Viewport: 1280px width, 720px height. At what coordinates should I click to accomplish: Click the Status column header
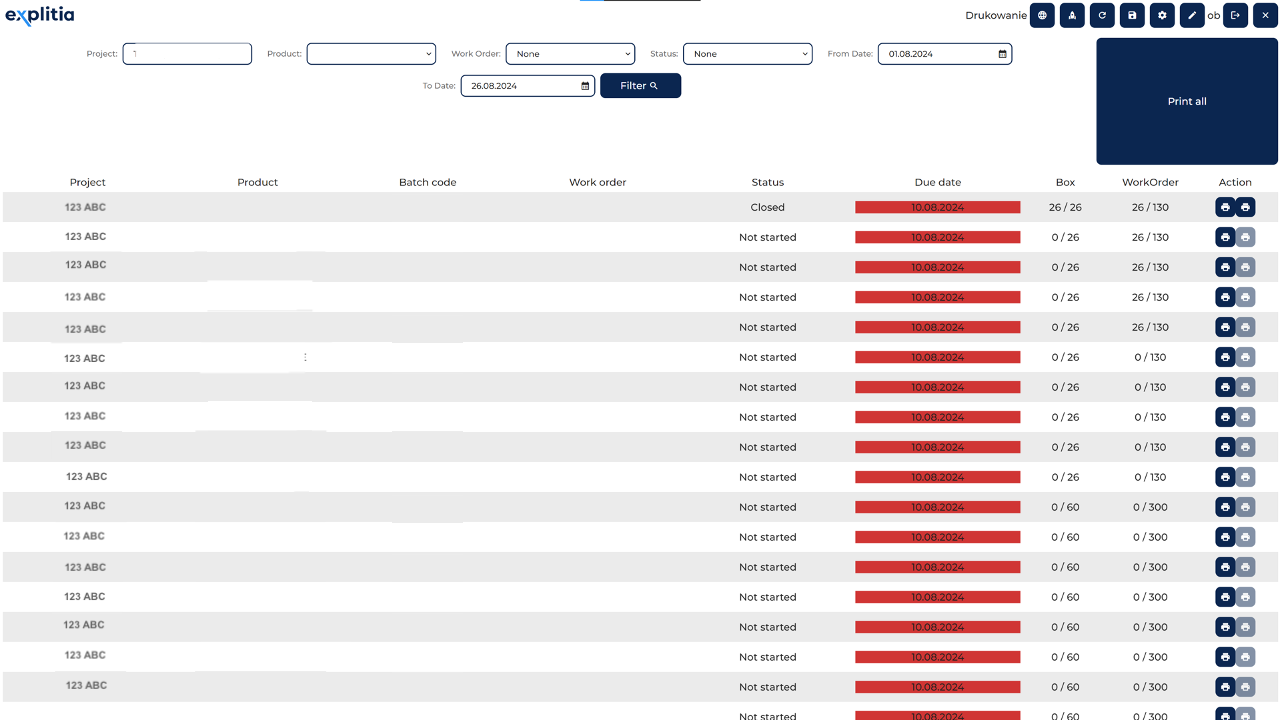(768, 182)
